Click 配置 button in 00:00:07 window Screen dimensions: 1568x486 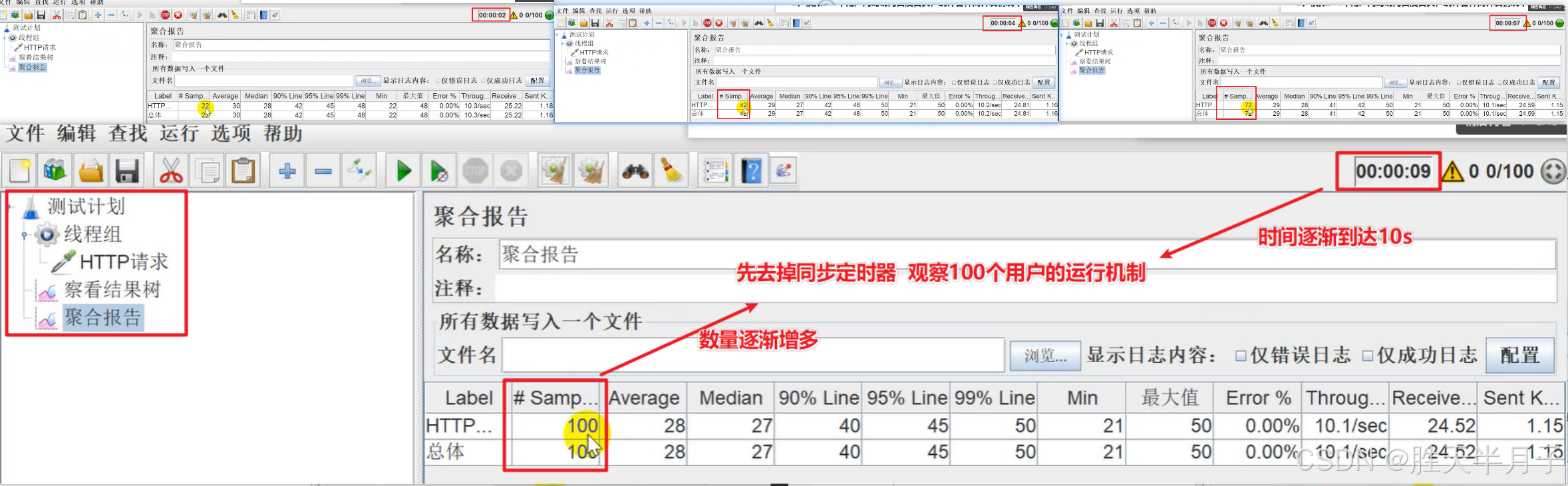coord(1549,83)
